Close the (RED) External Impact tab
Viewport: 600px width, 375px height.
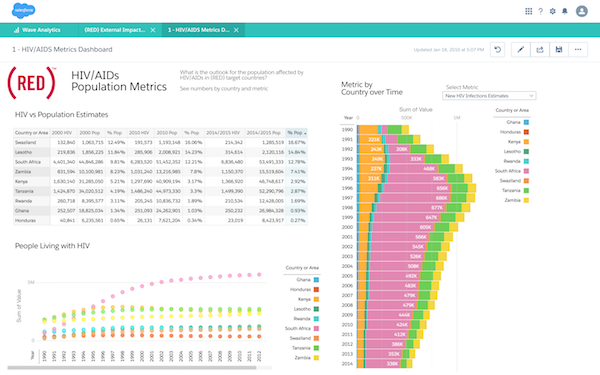point(153,30)
